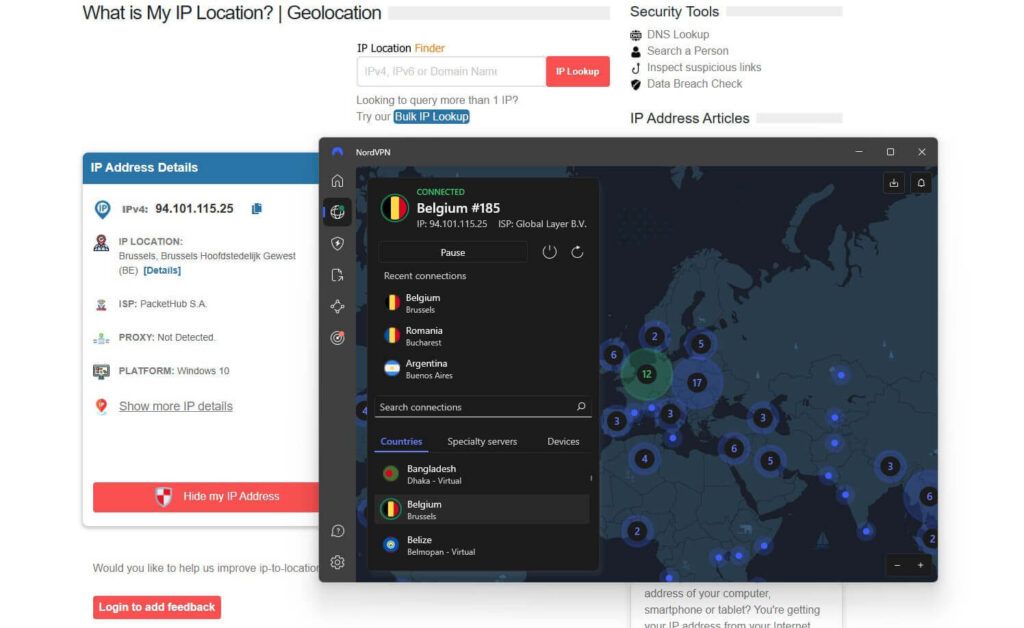
Task: Zoom in map with plus button
Action: pyautogui.click(x=920, y=565)
